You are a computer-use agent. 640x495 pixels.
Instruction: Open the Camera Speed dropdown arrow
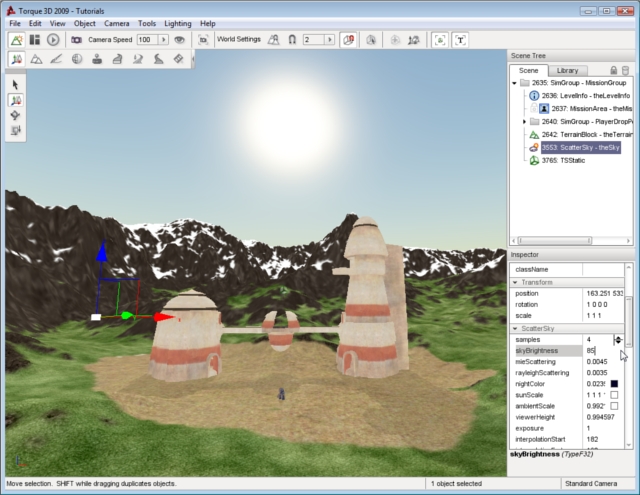click(163, 40)
